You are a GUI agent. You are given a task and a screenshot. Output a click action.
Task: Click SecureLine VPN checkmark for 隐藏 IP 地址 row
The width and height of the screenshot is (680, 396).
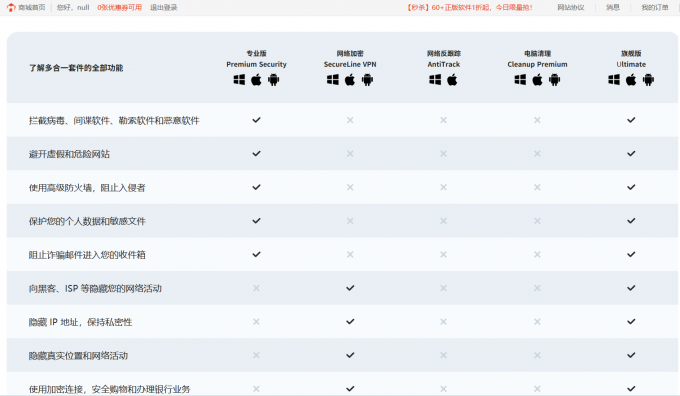[x=350, y=321]
